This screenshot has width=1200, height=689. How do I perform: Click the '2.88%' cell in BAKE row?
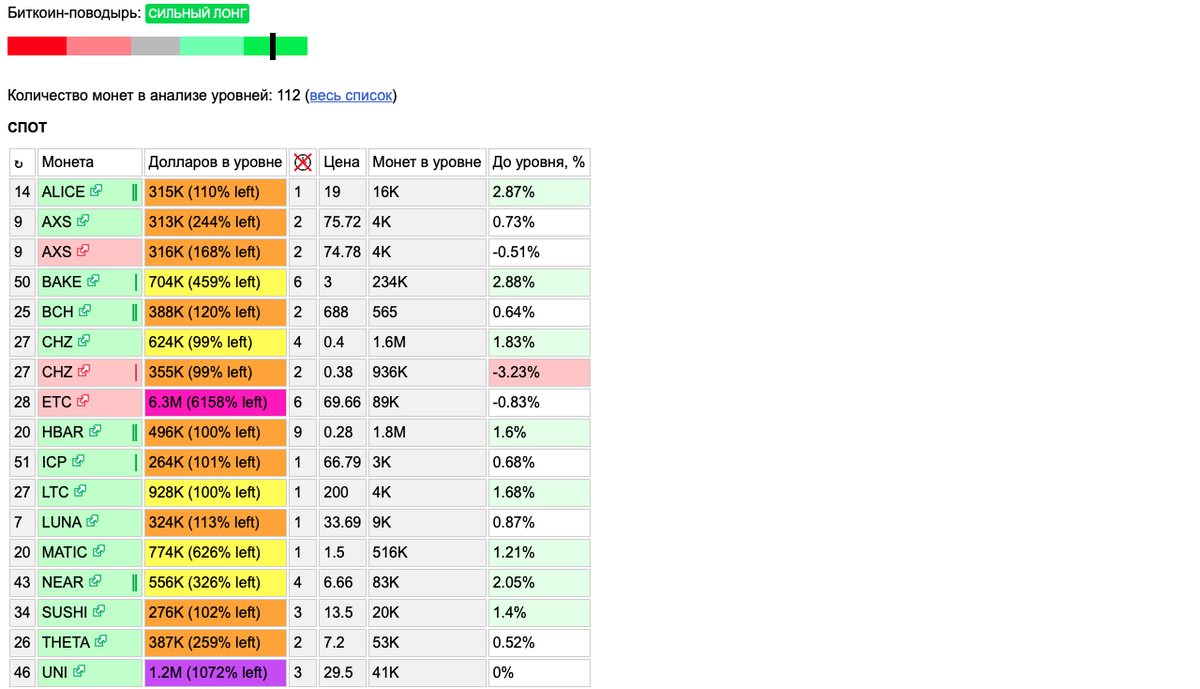coord(539,282)
